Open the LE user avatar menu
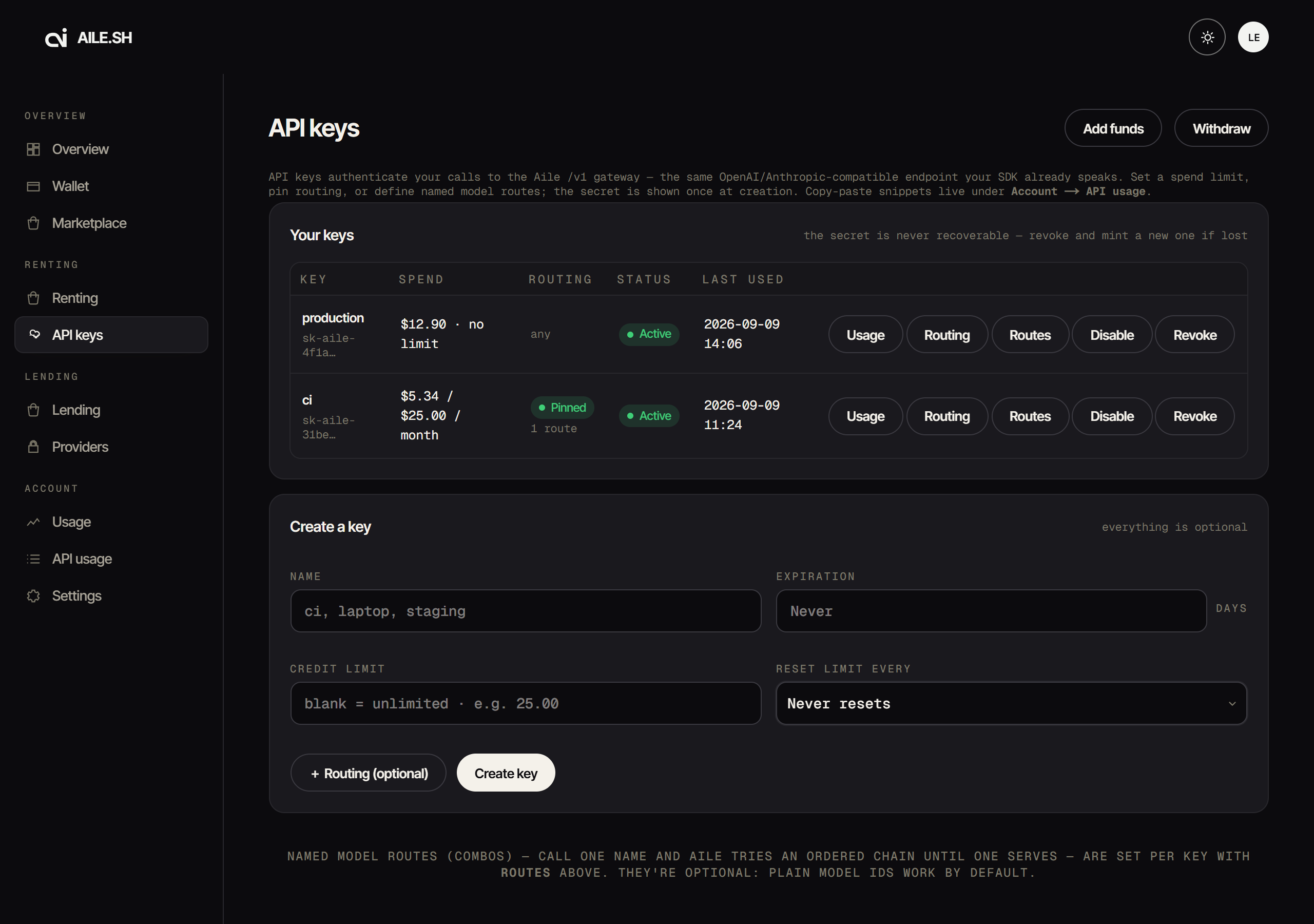Screen dimensions: 1314x924 click(x=1253, y=37)
